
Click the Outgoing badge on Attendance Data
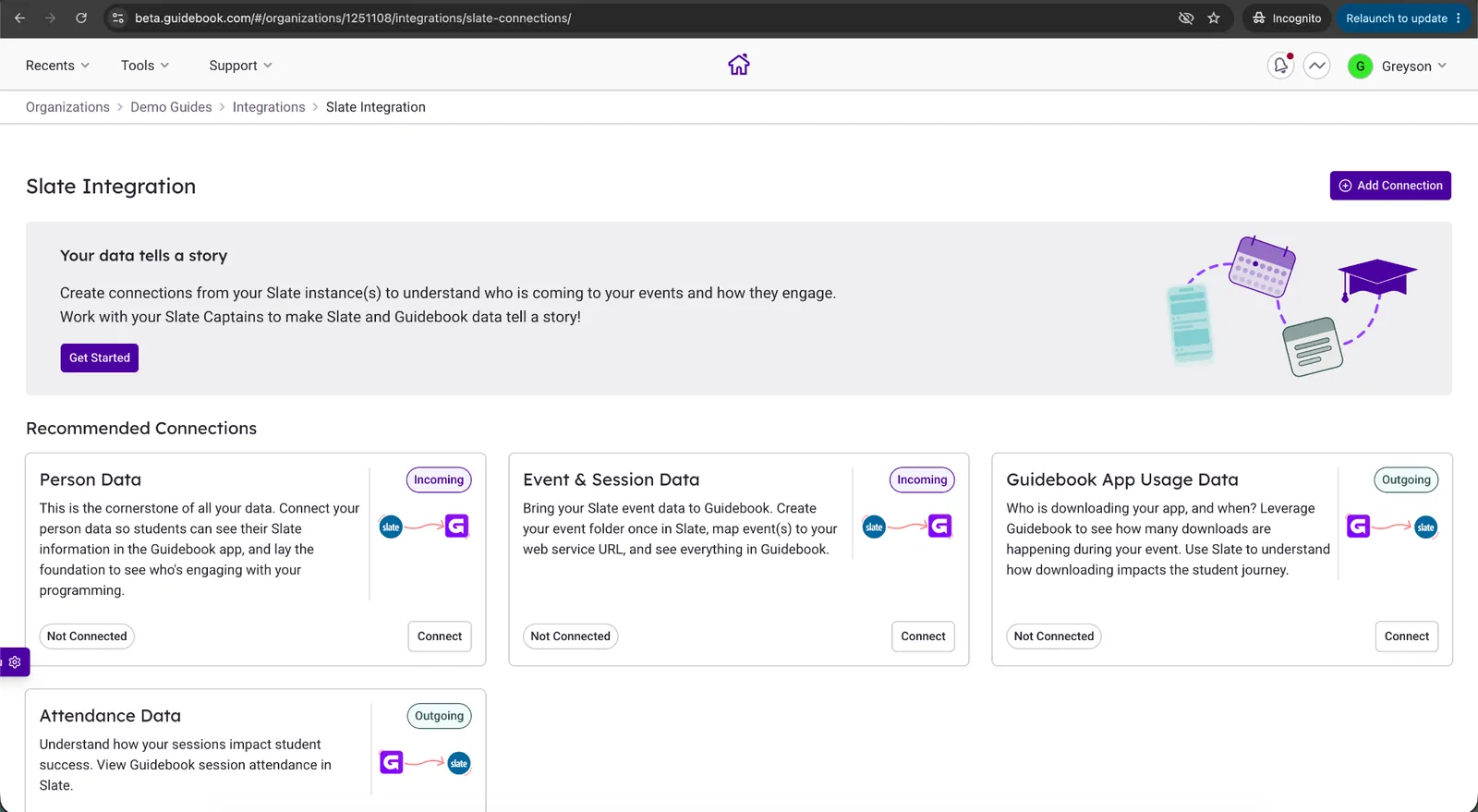(x=440, y=716)
